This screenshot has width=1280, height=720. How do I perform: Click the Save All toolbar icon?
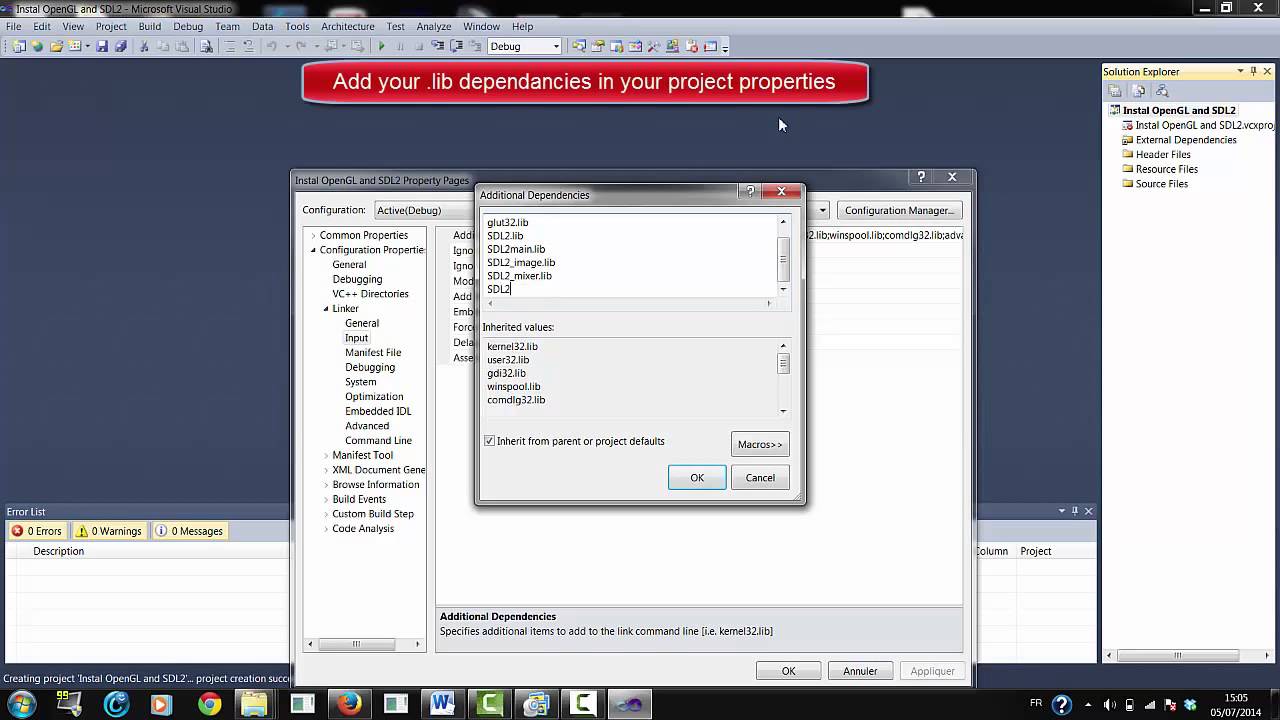point(120,46)
